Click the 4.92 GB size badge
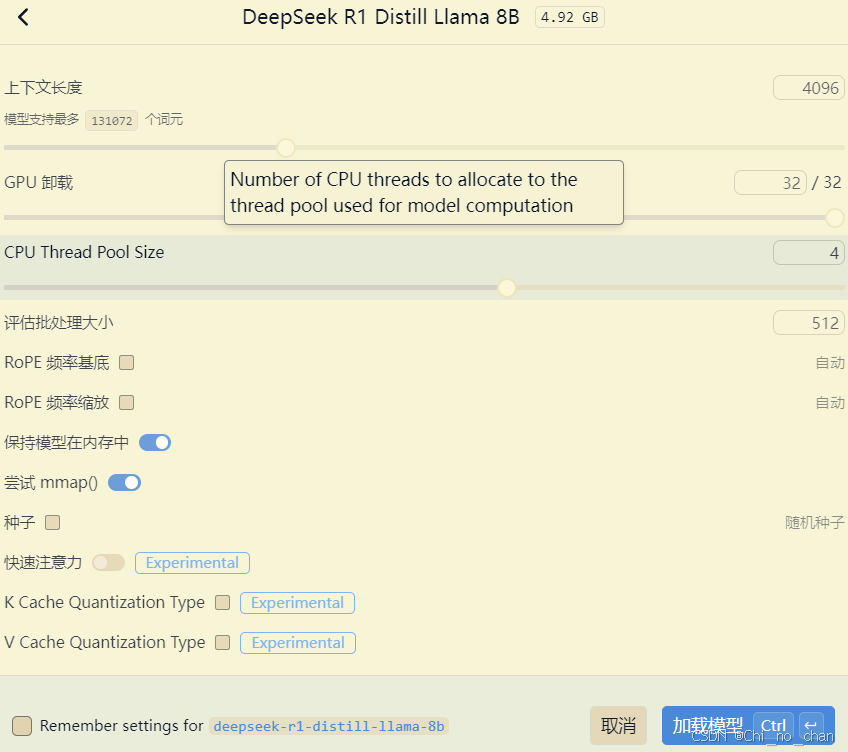Image resolution: width=848 pixels, height=752 pixels. [x=569, y=17]
